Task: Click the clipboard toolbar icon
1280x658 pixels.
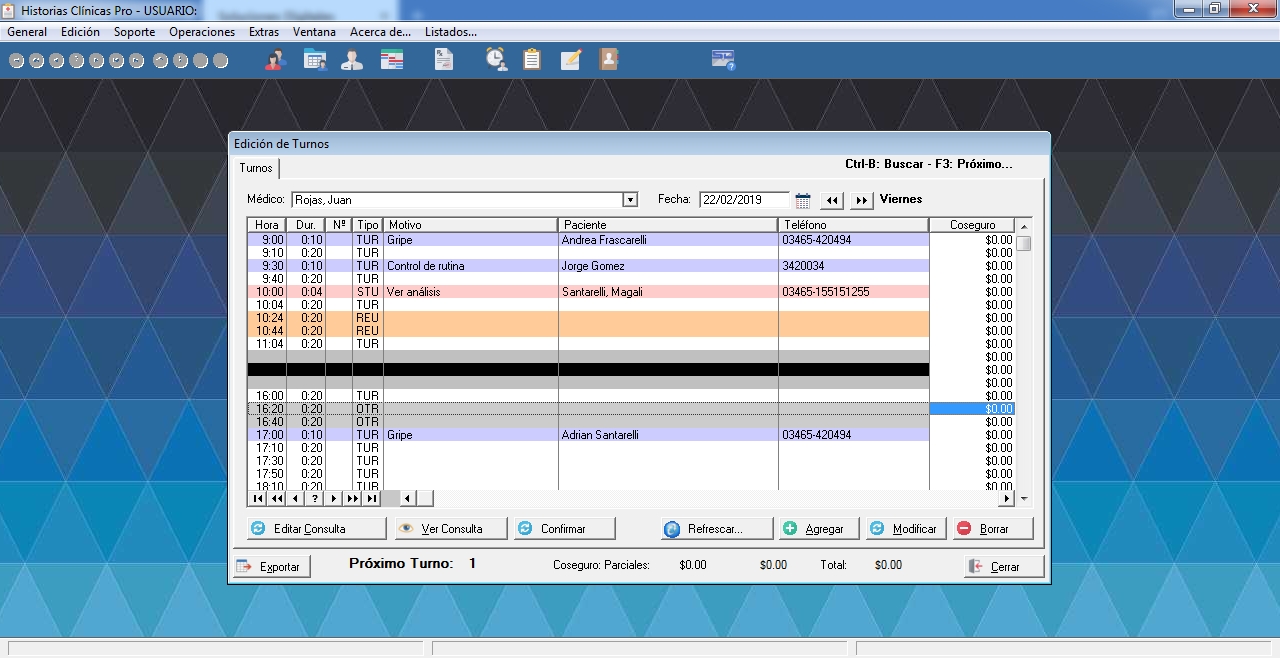Action: 532,60
